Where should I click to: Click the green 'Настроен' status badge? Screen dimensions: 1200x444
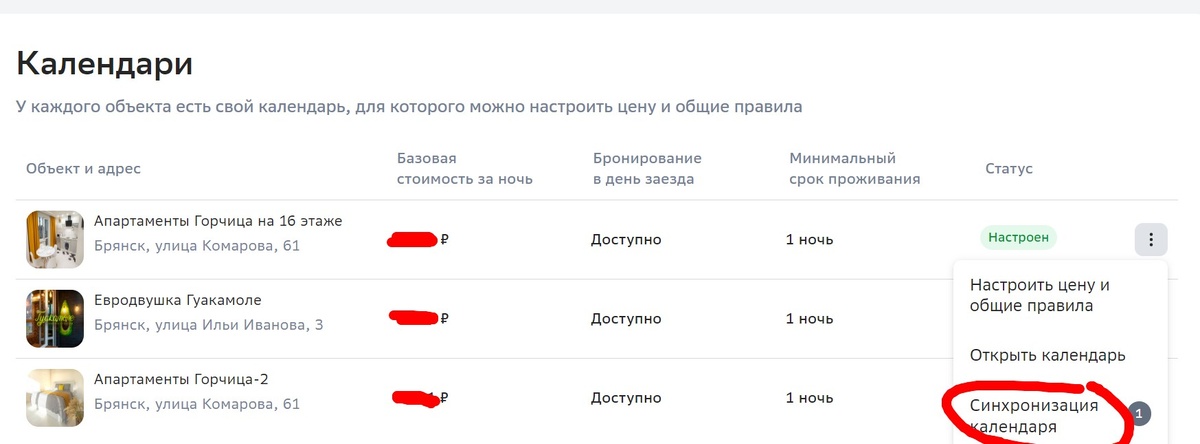1018,238
